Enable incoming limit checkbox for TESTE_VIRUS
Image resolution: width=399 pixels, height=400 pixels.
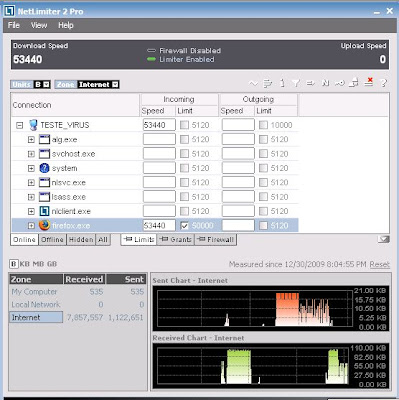(x=184, y=125)
